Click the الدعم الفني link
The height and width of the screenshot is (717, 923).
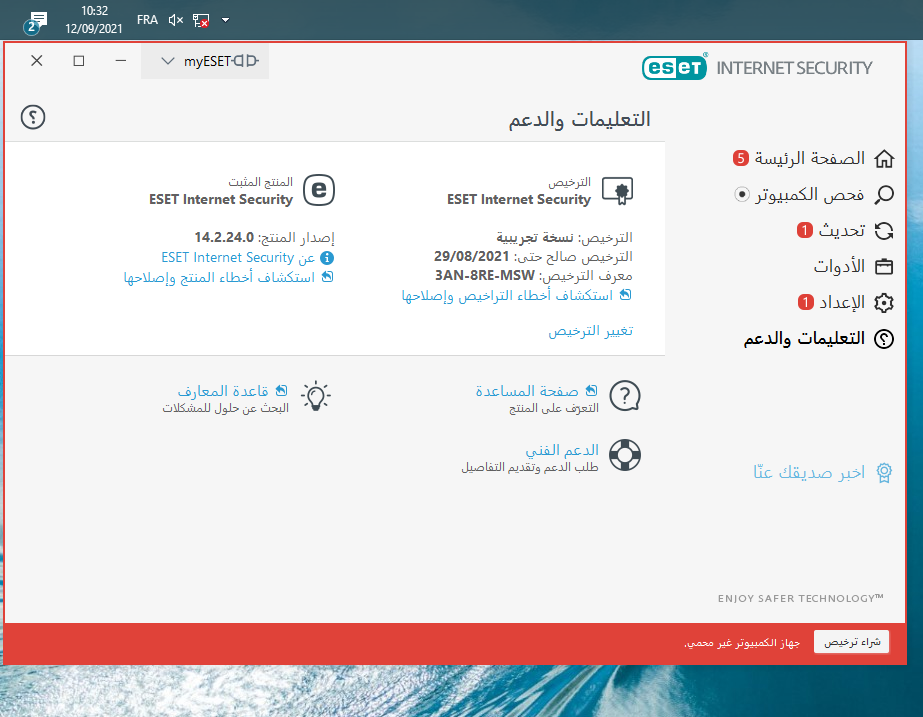562,450
